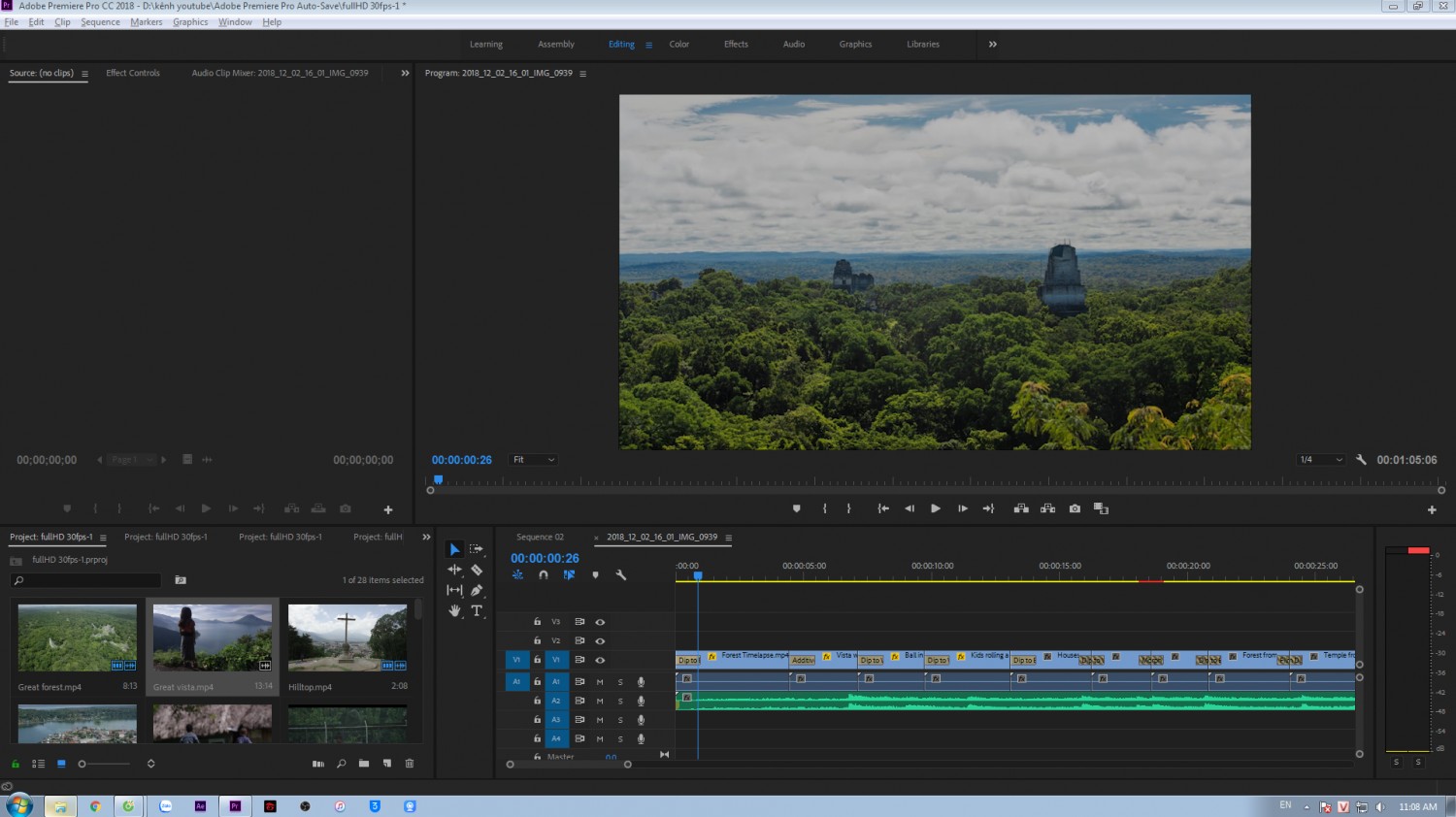1456x817 pixels.
Task: Adjust Project panel thumbnail zoom slider
Action: click(x=105, y=764)
